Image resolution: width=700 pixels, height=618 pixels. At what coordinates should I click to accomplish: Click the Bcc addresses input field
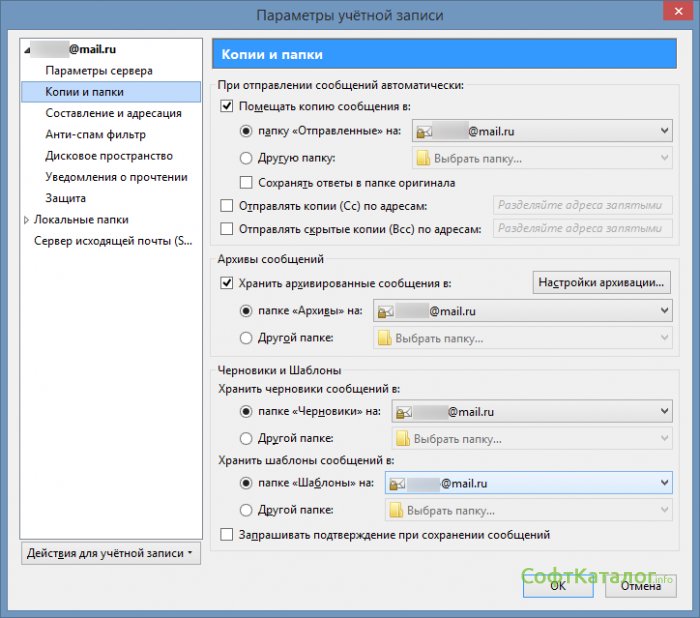click(x=582, y=229)
